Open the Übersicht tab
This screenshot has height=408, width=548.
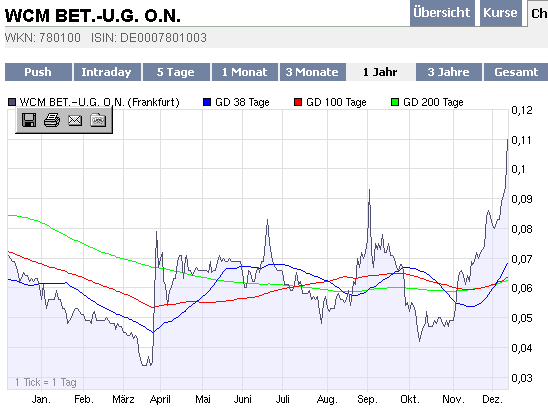[442, 13]
